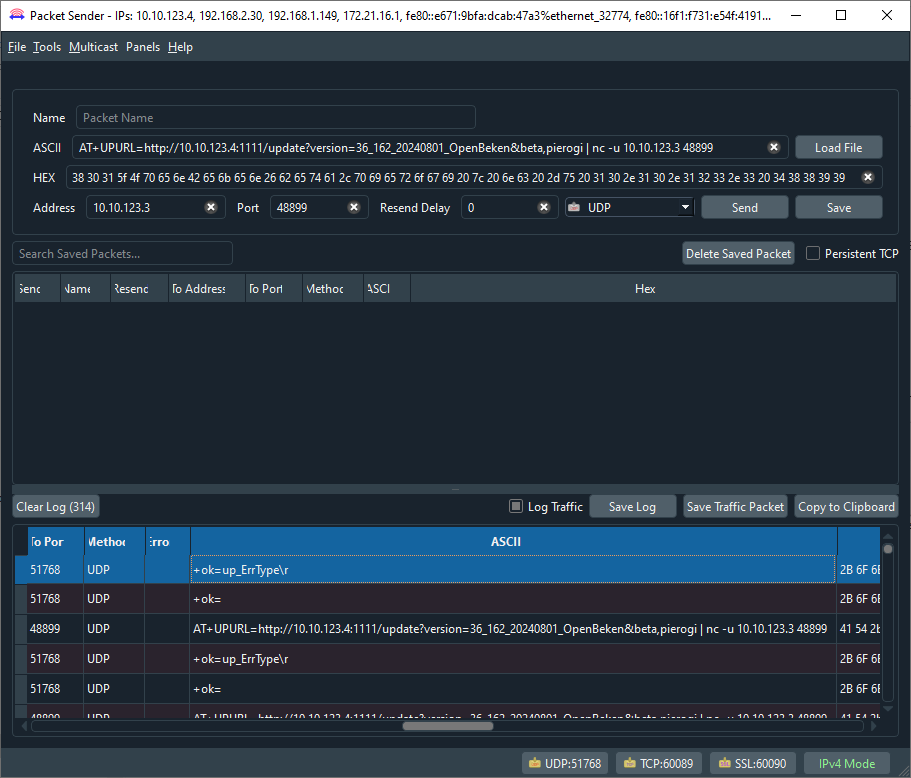Click the TCP:60089 status bar indicator
The image size is (911, 778).
659,763
